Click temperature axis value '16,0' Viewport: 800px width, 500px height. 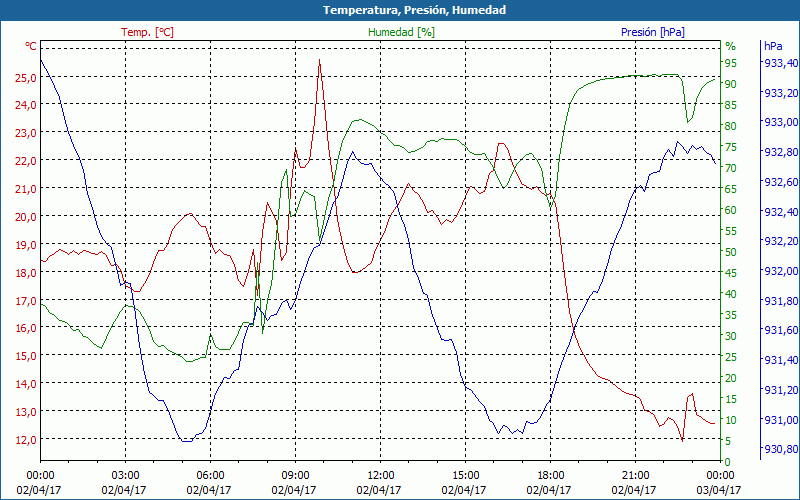pos(26,328)
